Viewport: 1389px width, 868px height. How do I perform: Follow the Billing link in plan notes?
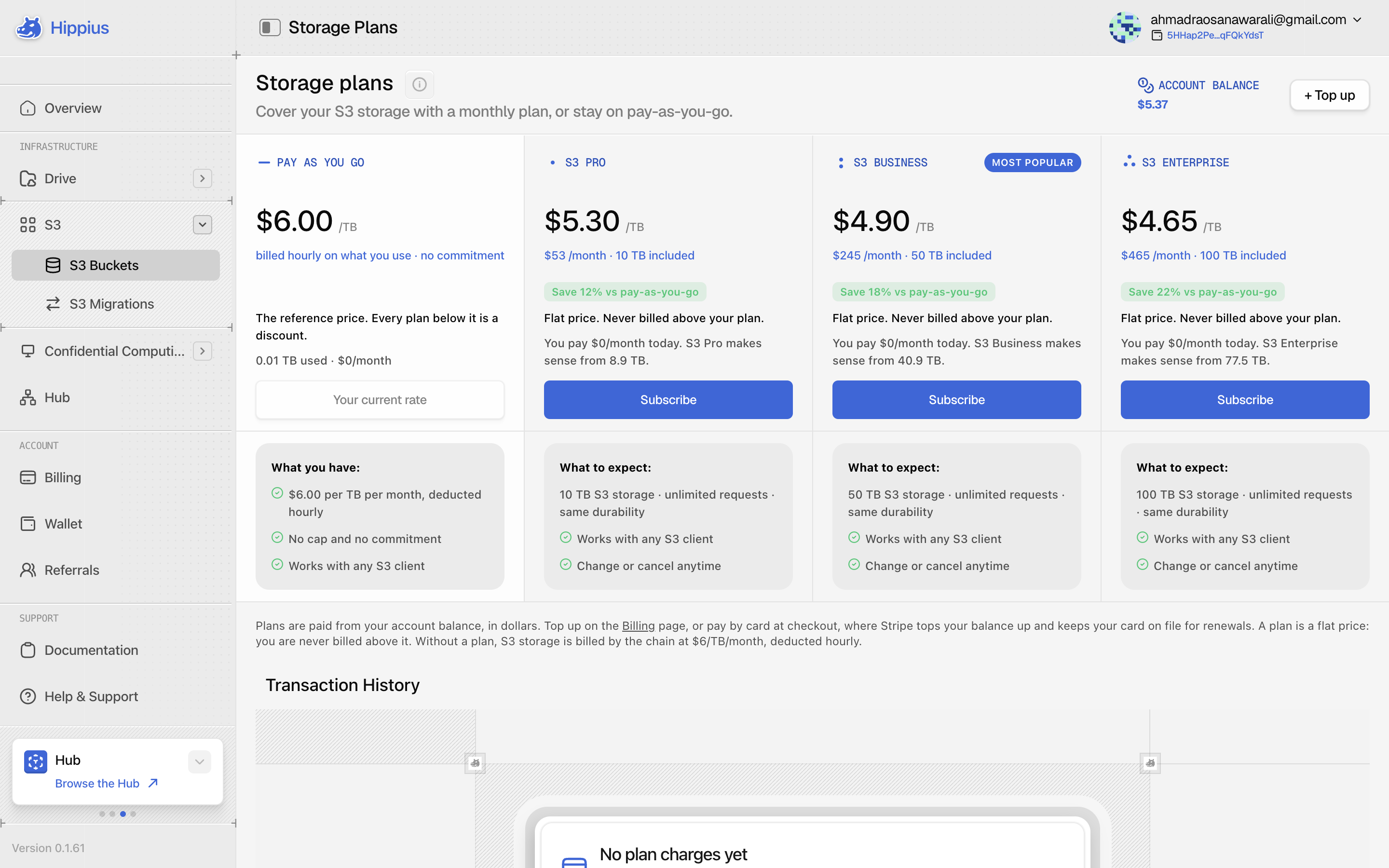pyautogui.click(x=638, y=626)
